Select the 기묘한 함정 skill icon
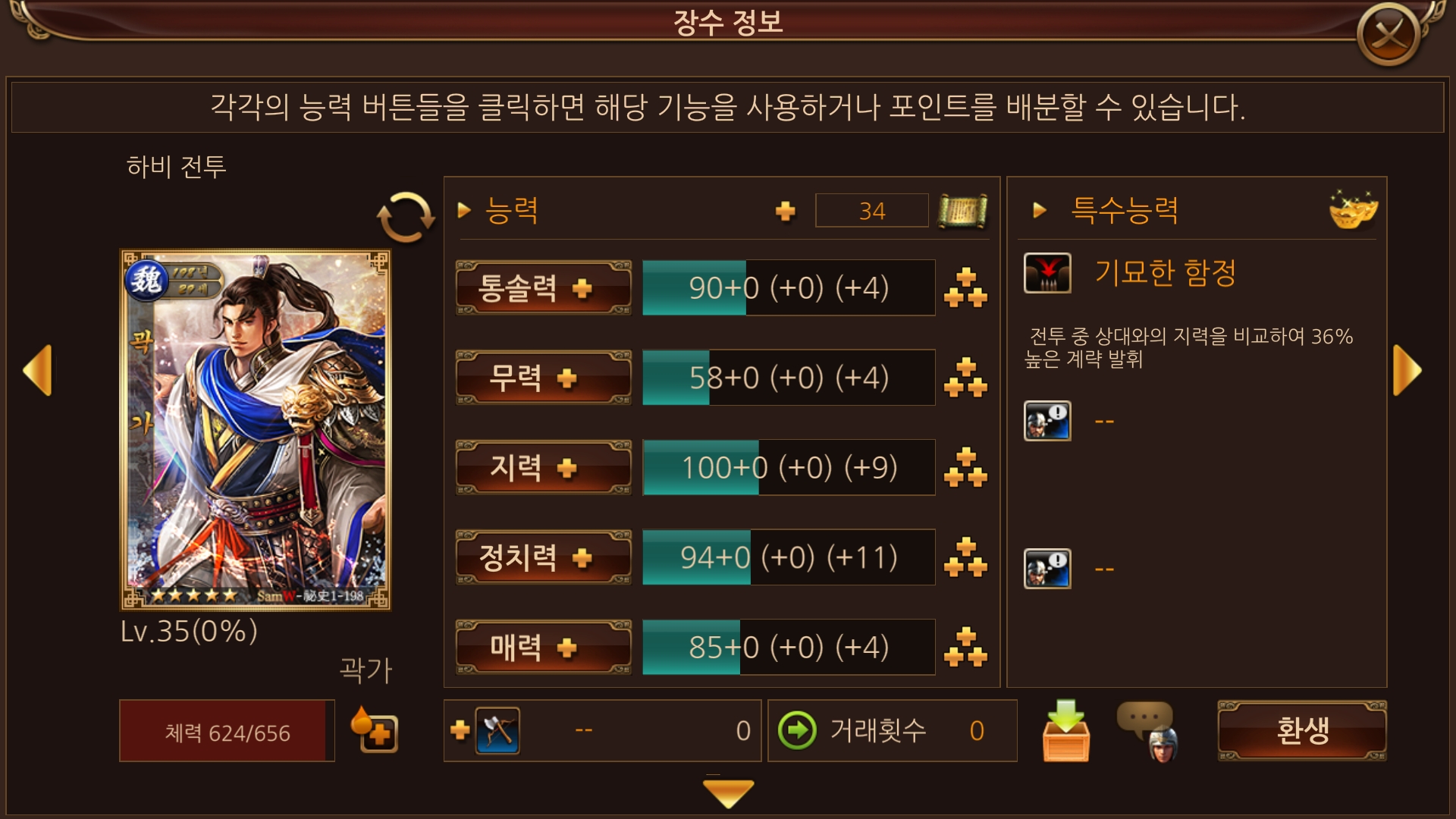 pyautogui.click(x=1047, y=273)
